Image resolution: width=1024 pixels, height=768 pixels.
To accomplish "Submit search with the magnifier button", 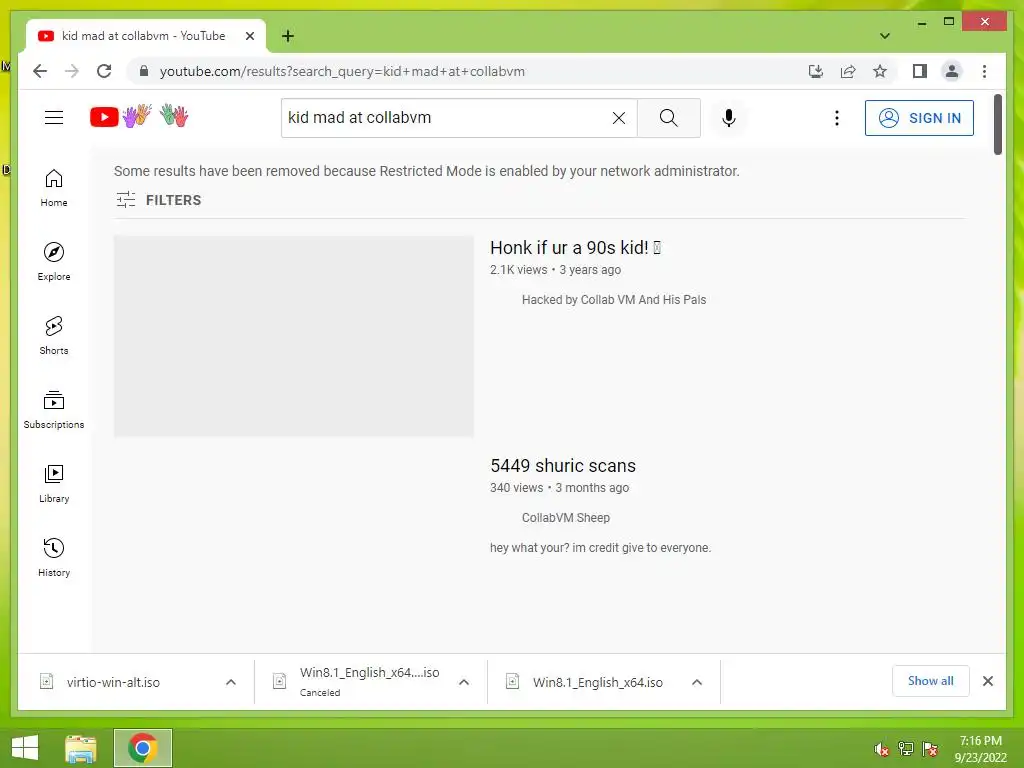I will [668, 118].
